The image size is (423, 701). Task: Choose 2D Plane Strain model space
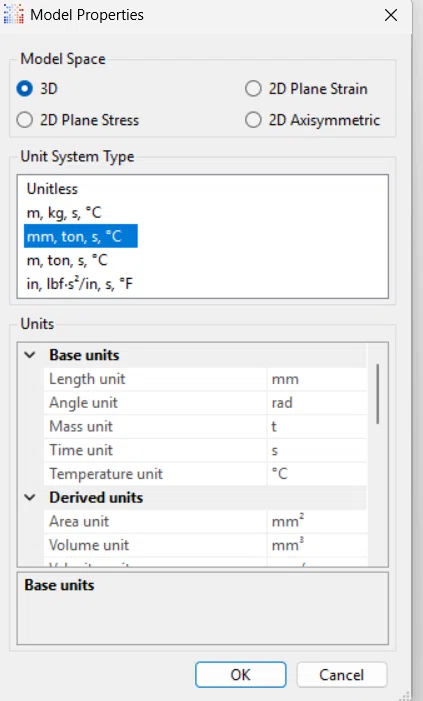306,89
